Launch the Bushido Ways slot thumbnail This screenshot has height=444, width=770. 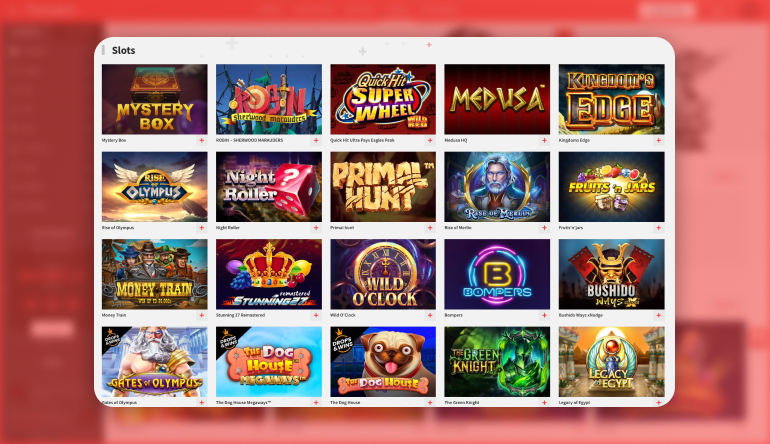tap(611, 274)
